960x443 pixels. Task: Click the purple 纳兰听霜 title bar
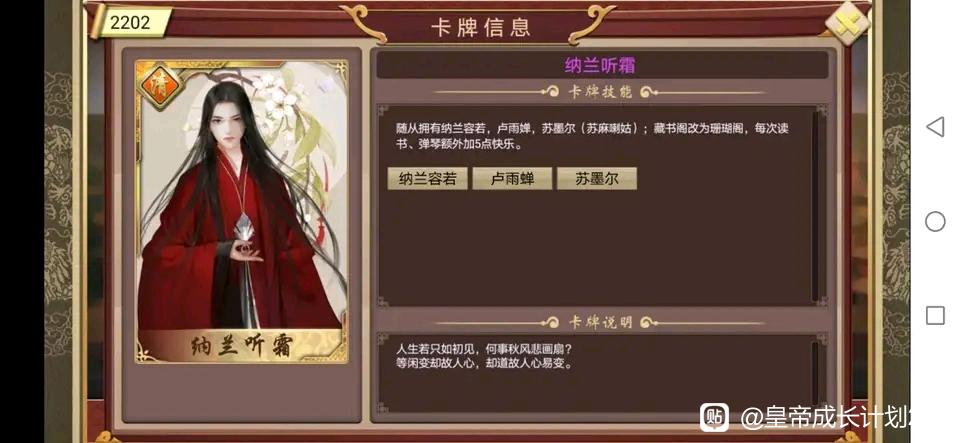[x=602, y=65]
